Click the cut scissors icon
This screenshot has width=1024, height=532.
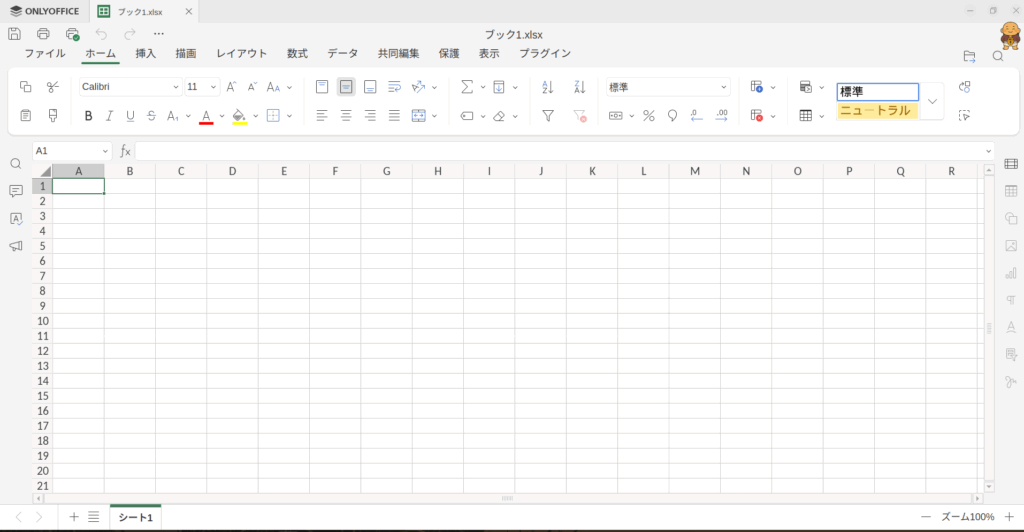point(53,87)
